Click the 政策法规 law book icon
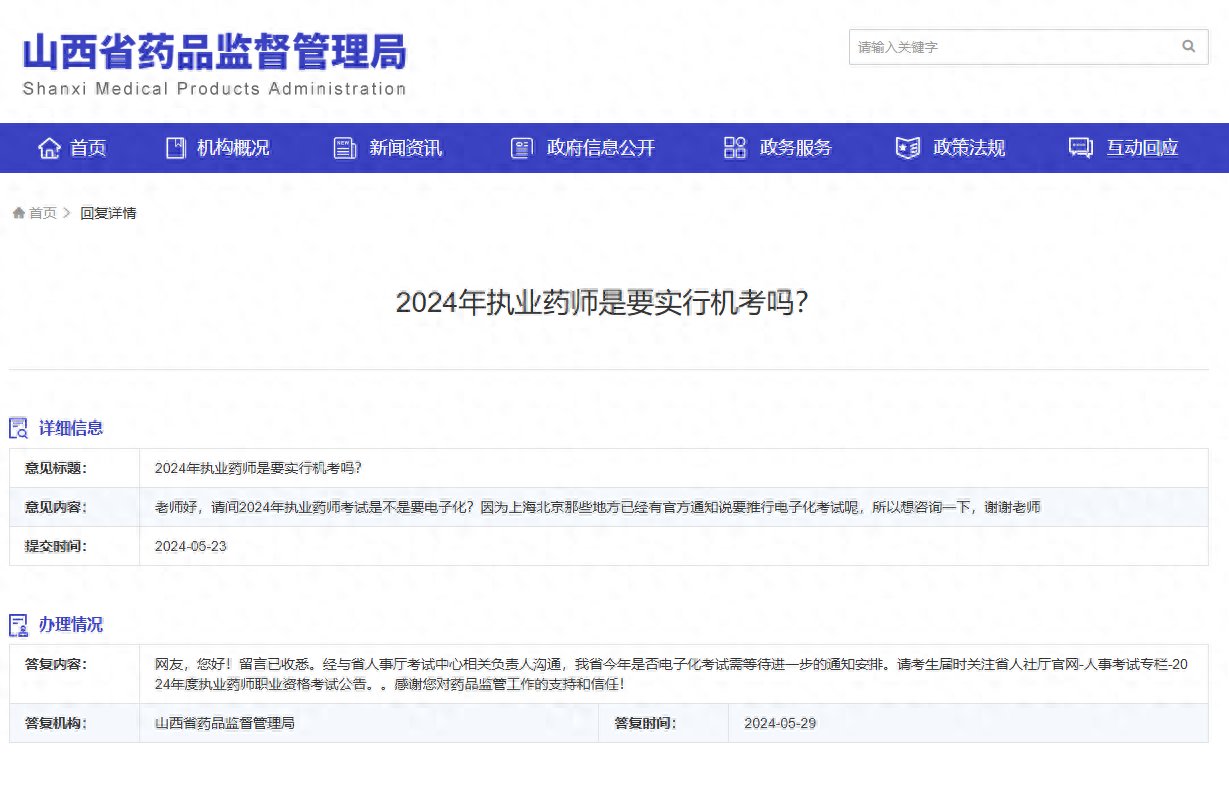 pos(908,148)
